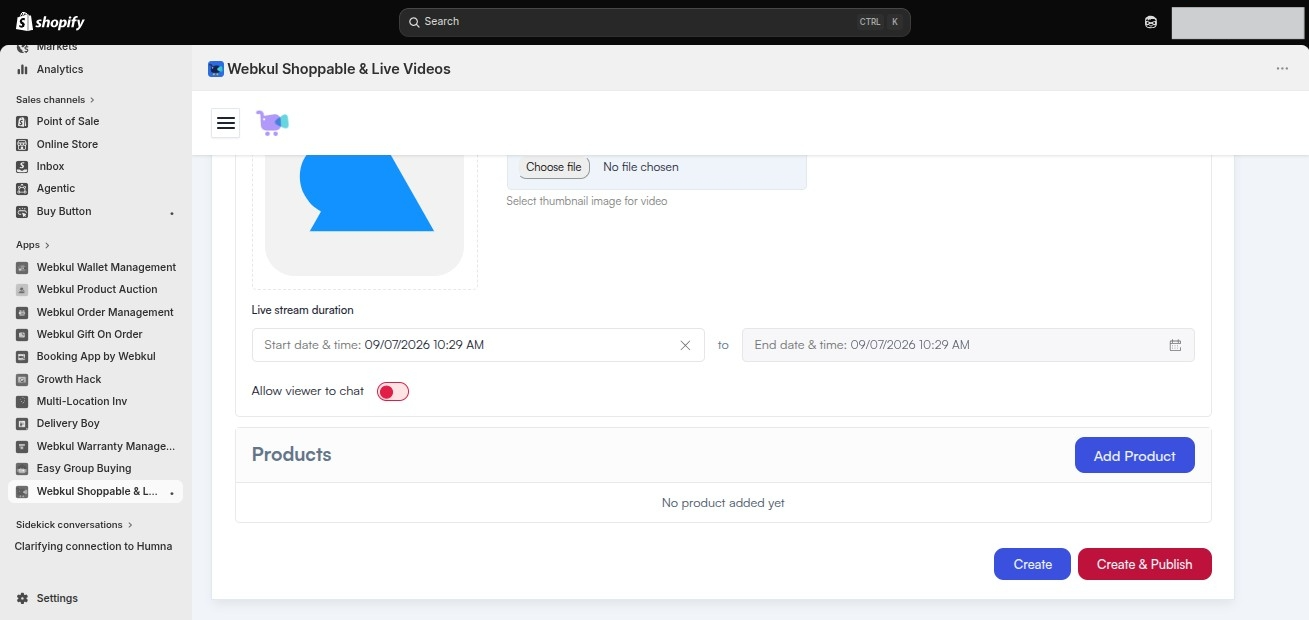Click the Webkul Gift On Order icon
Image resolution: width=1309 pixels, height=620 pixels.
click(x=22, y=334)
